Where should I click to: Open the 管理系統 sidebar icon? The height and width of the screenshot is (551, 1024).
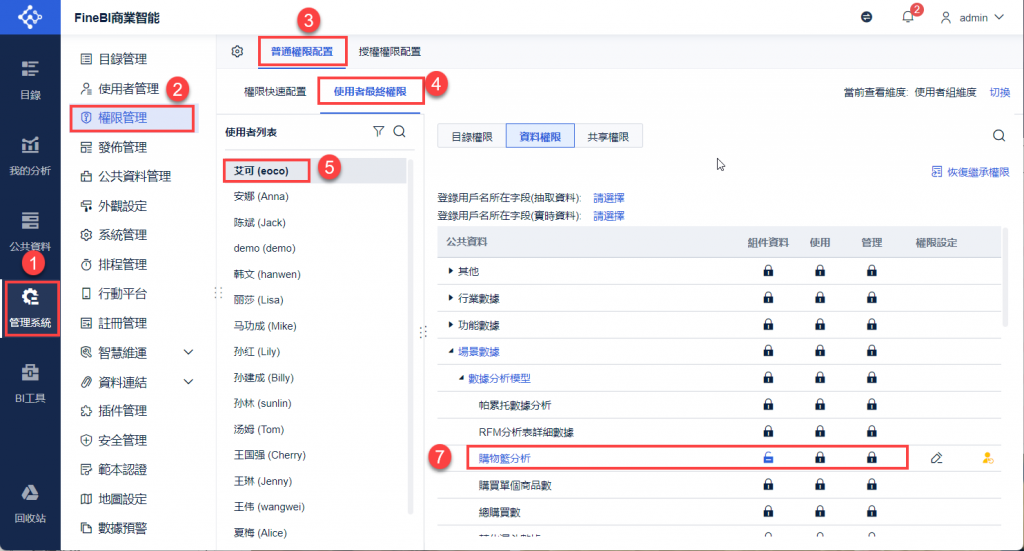coord(30,308)
